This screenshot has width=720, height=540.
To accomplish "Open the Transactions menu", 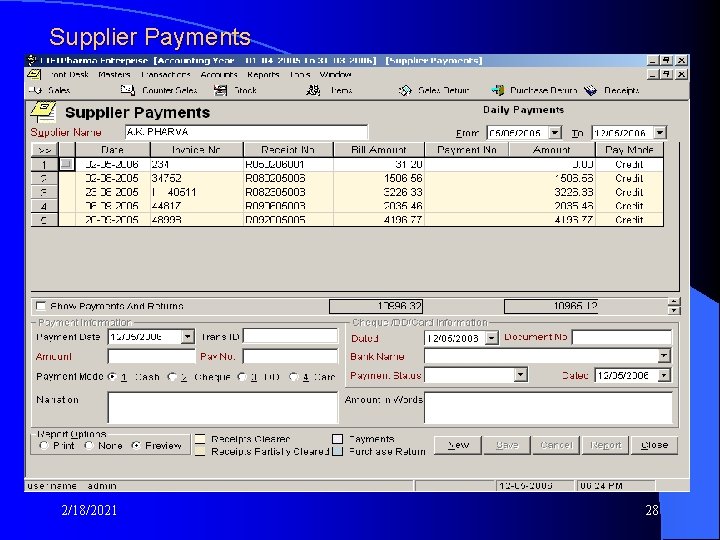I will (166, 74).
